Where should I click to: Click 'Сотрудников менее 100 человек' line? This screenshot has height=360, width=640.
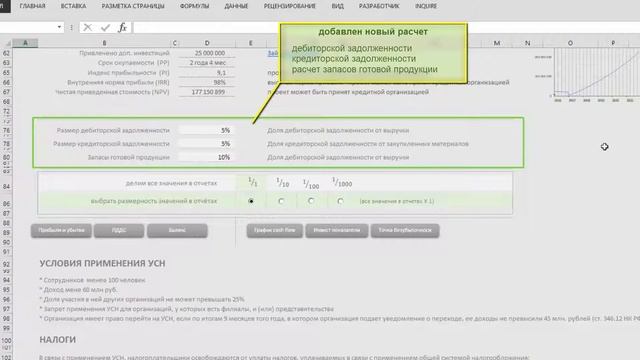pyautogui.click(x=92, y=280)
